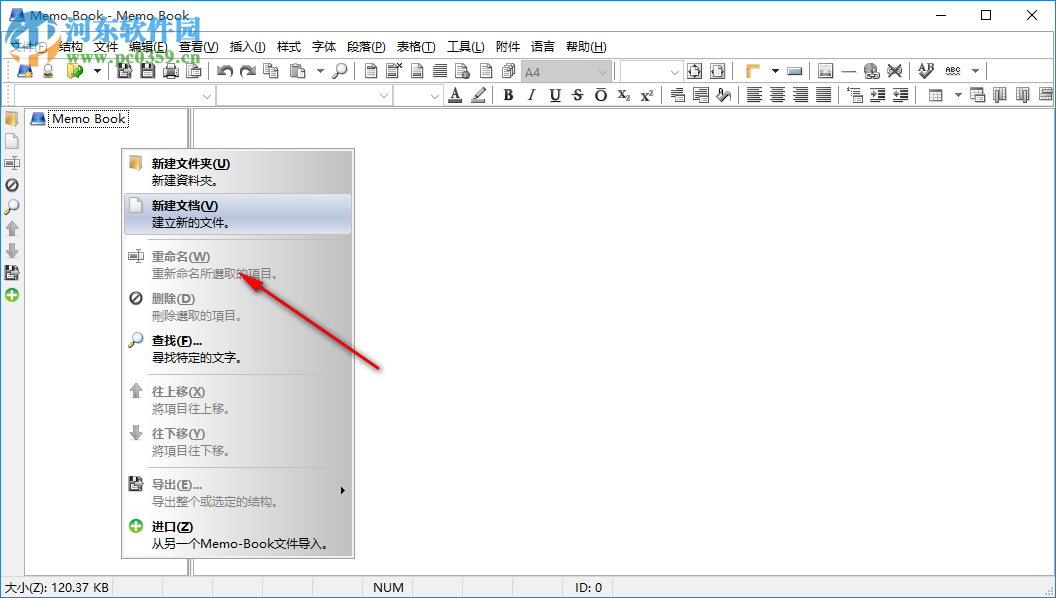
Task: Toggle Bold formatting
Action: pyautogui.click(x=508, y=95)
